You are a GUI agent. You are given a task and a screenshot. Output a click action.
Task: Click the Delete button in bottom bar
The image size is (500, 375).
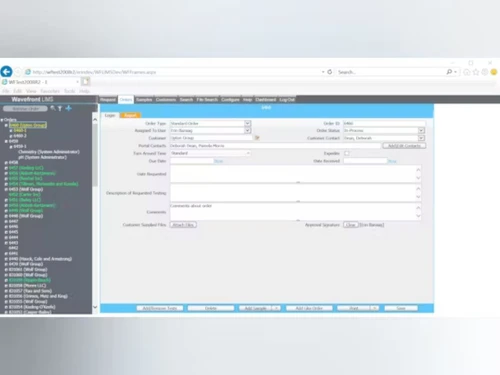click(211, 308)
